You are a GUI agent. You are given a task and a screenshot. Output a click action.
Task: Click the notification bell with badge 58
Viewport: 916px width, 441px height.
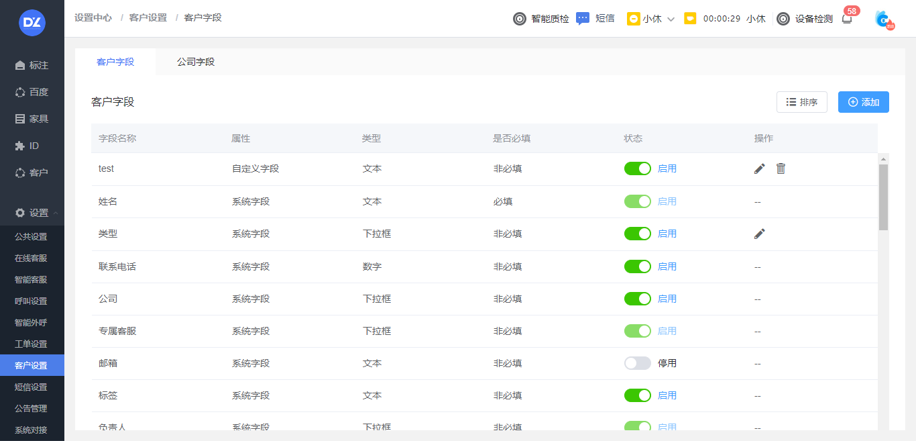[x=847, y=18]
